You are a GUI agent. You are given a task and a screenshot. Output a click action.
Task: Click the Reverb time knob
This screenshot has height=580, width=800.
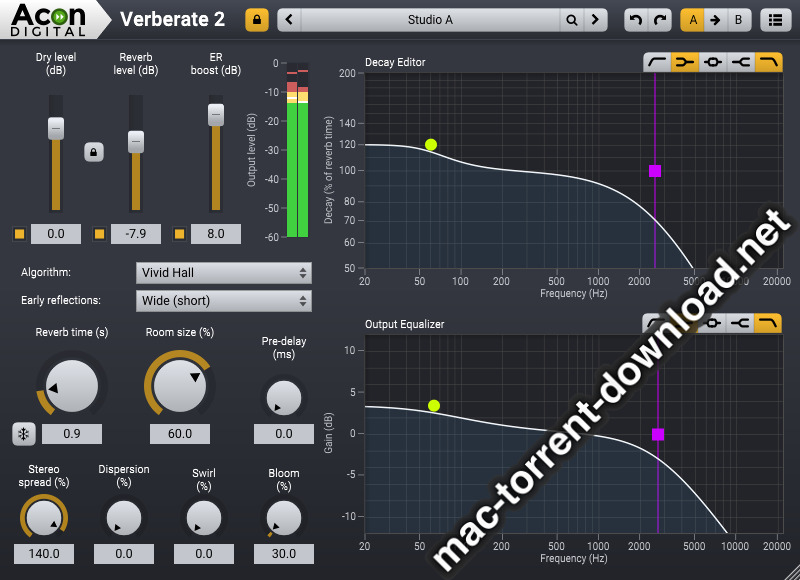(72, 386)
